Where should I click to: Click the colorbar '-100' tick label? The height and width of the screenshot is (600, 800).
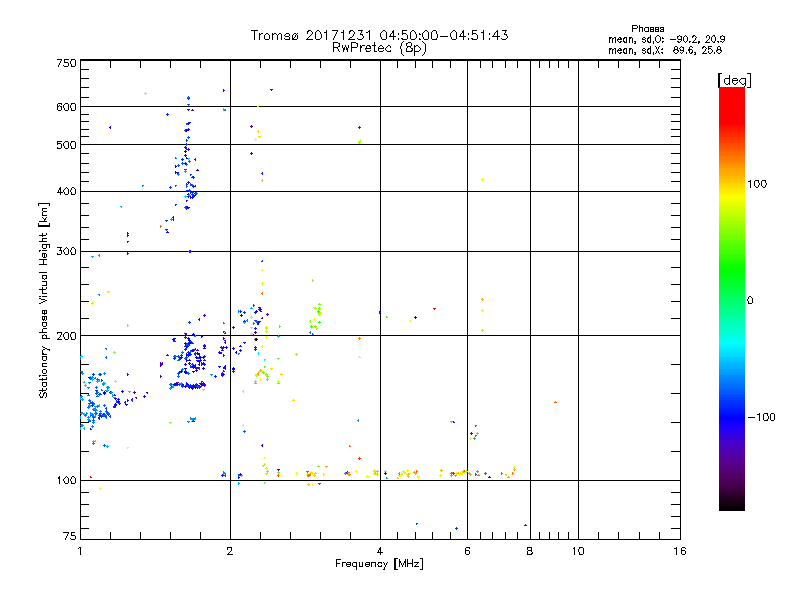coord(762,417)
